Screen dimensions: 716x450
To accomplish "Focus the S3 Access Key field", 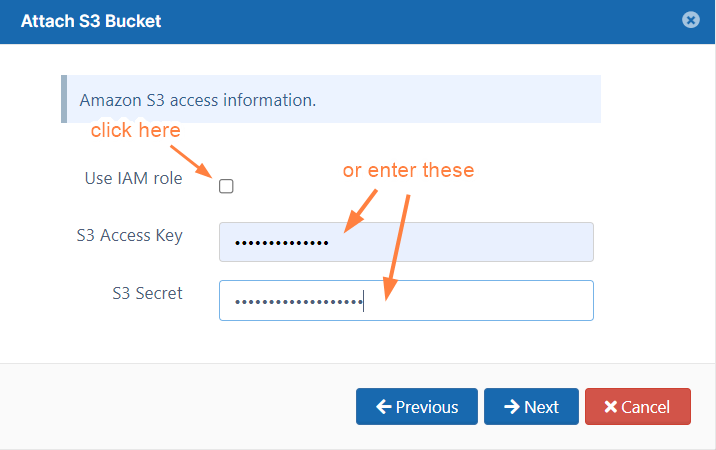I will pos(406,242).
